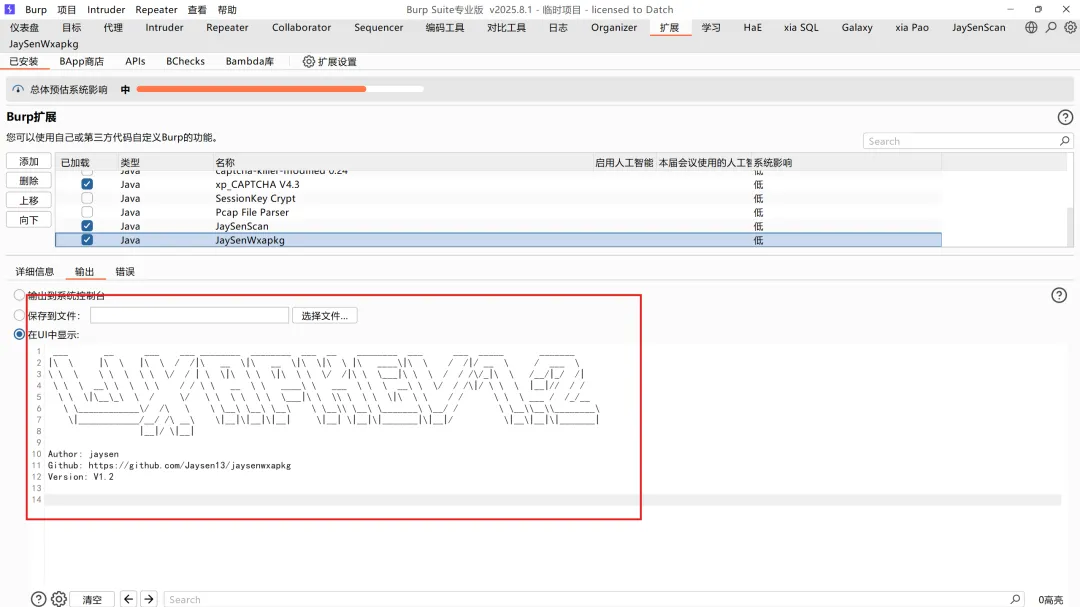Click the Version: V1.2 output line

[81, 477]
